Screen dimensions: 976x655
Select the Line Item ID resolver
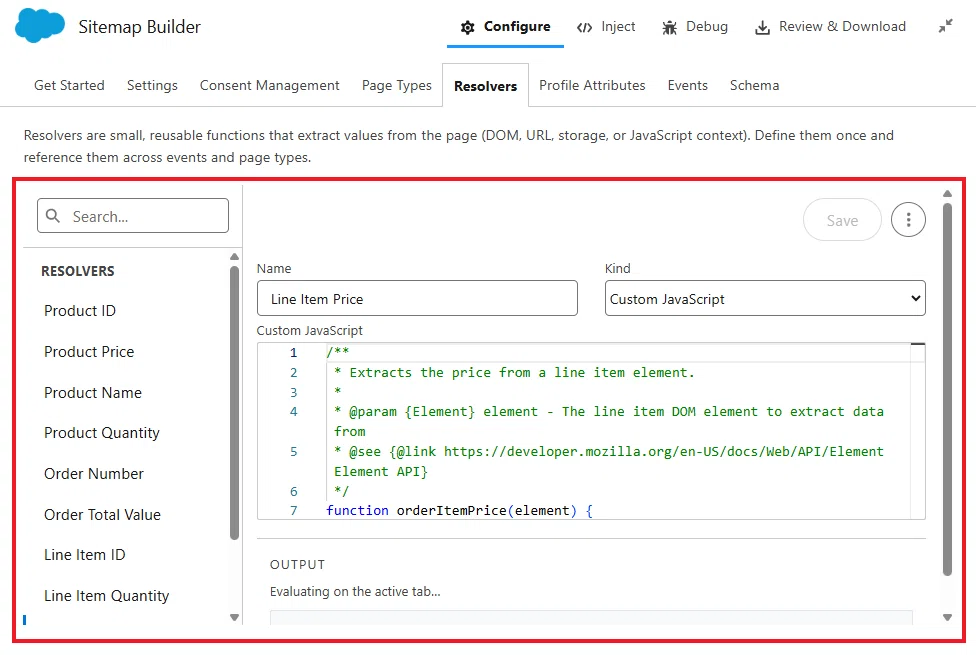pos(84,555)
